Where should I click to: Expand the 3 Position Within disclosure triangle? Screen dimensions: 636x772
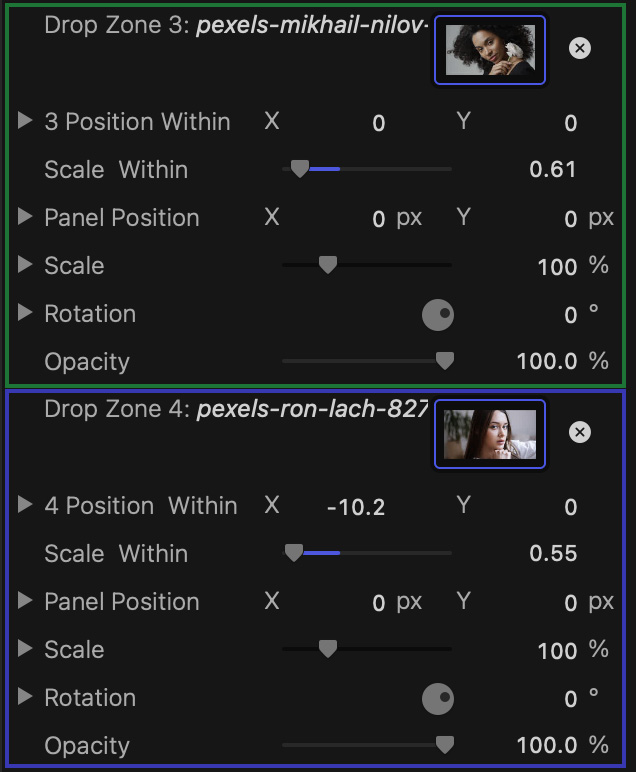click(x=25, y=121)
